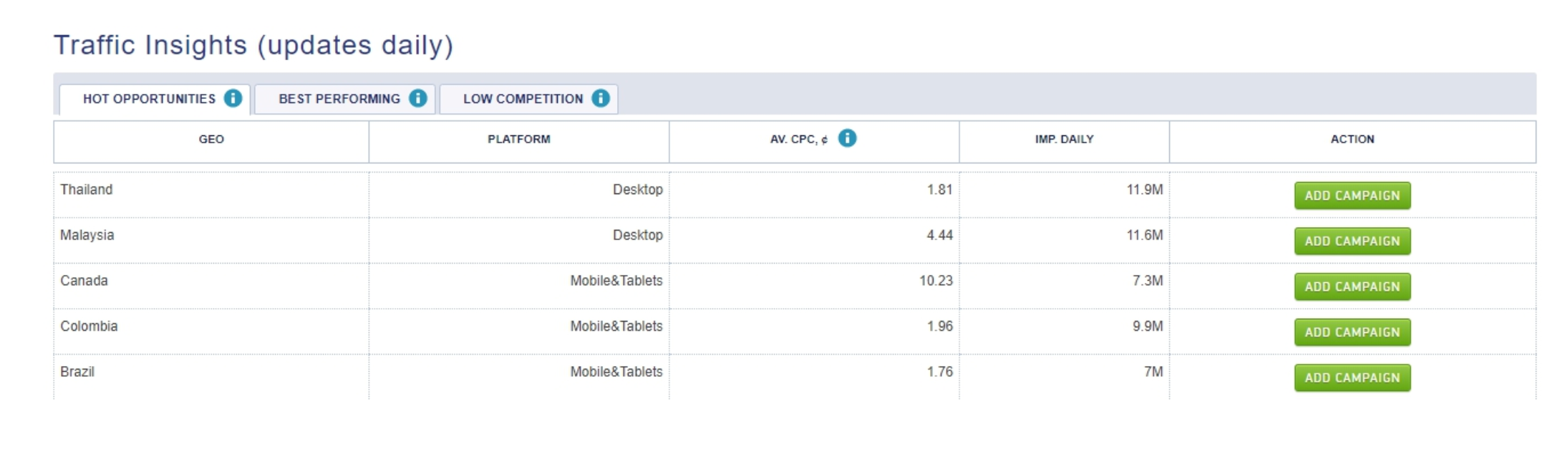
Task: Click the GEO column header
Action: [208, 139]
